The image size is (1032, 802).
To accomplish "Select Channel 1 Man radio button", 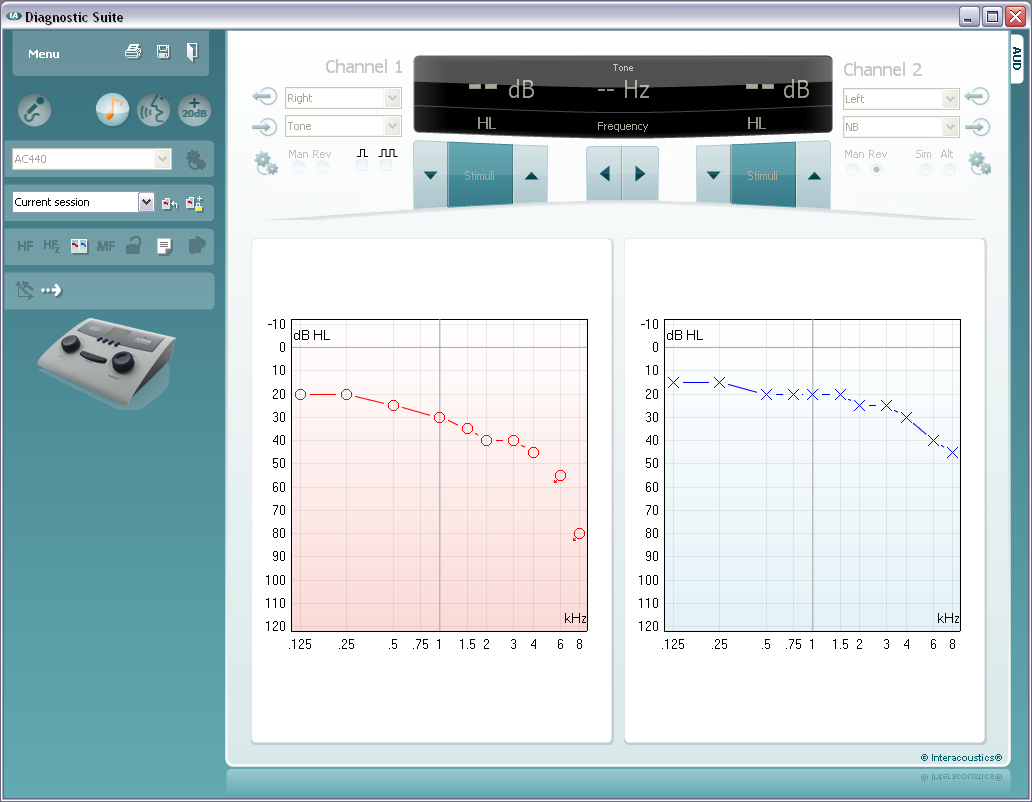I will (x=298, y=167).
